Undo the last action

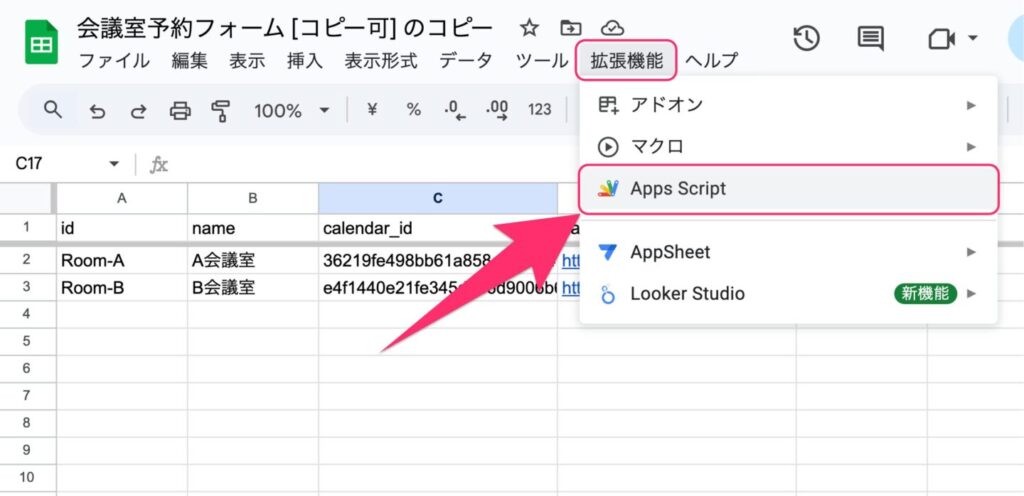[x=97, y=111]
